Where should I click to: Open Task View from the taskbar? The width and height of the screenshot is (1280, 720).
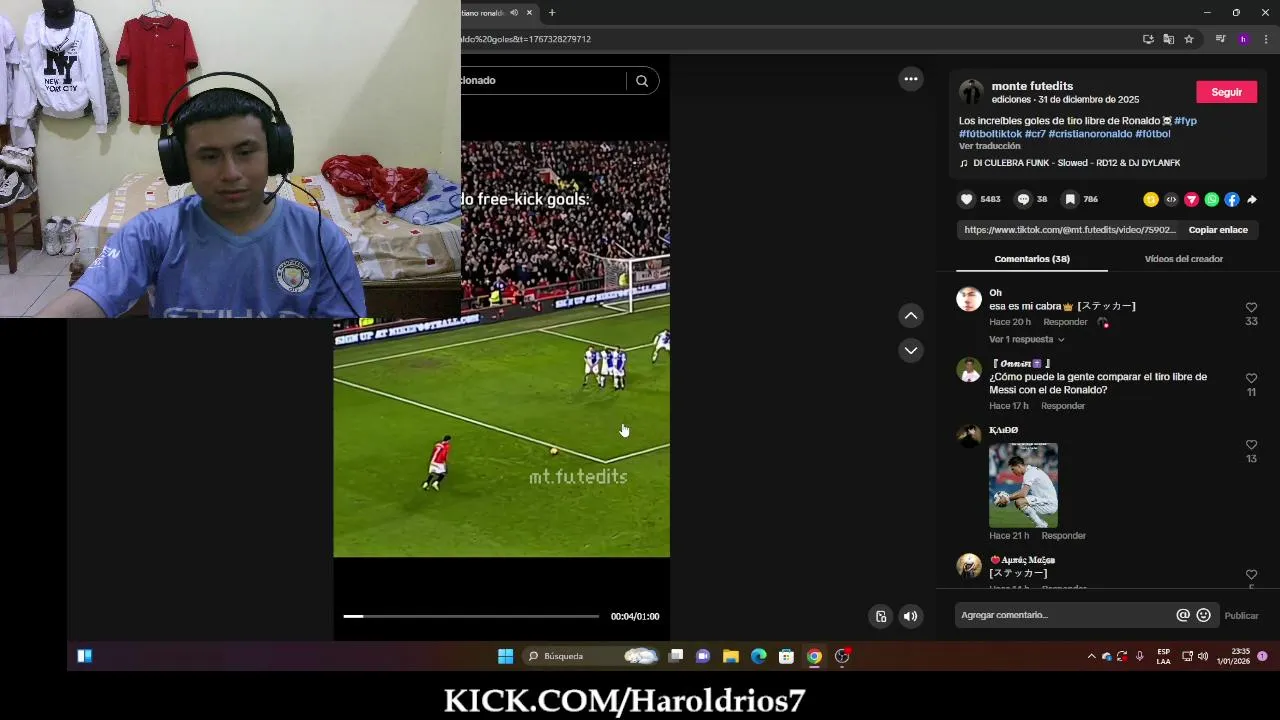point(676,656)
